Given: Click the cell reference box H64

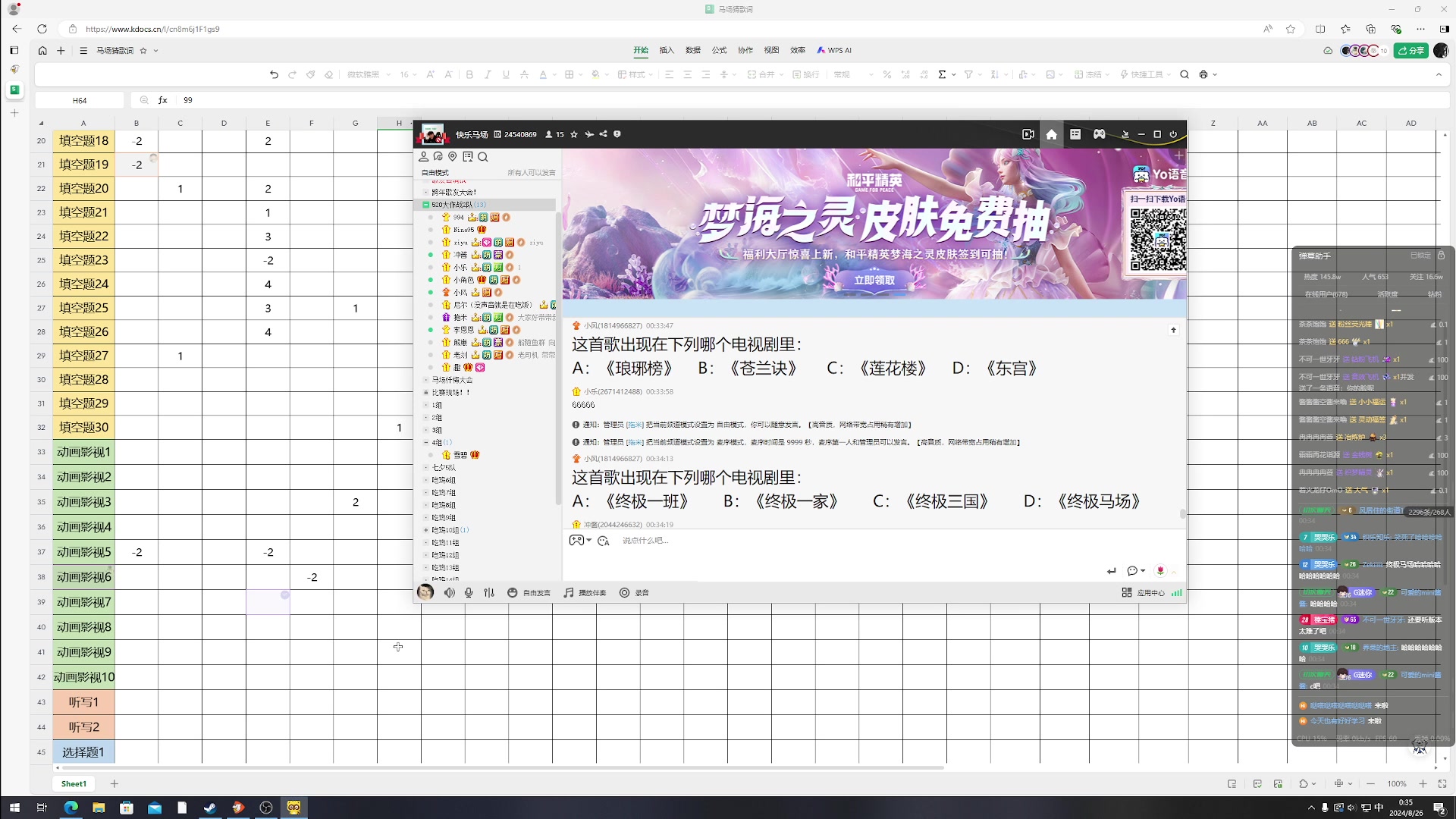Looking at the screenshot, I should (x=80, y=100).
